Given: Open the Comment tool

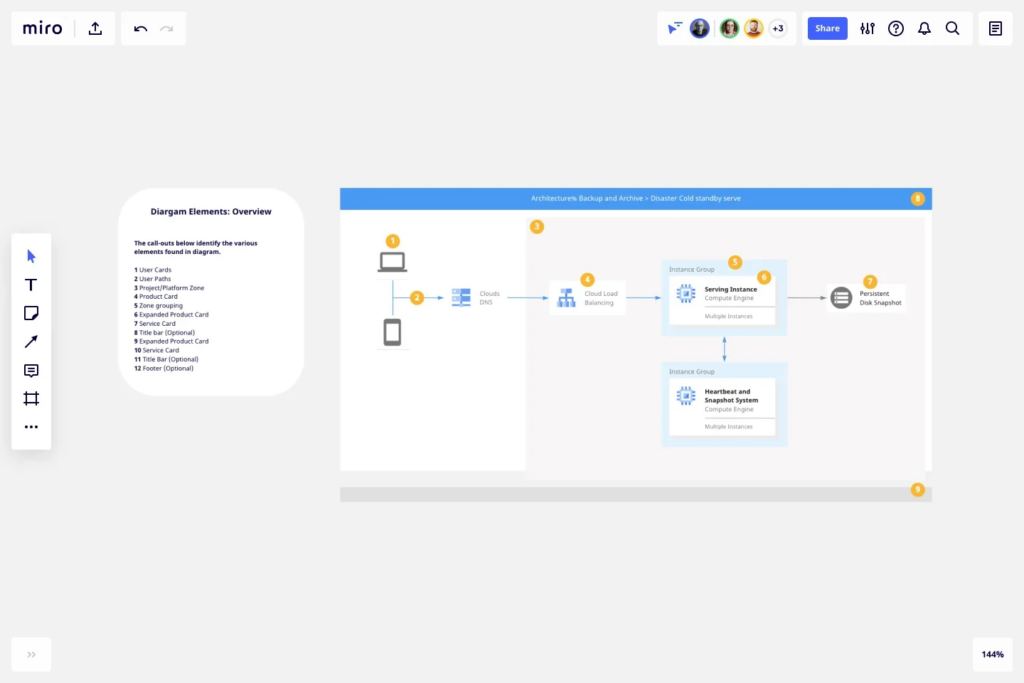Looking at the screenshot, I should (x=31, y=370).
